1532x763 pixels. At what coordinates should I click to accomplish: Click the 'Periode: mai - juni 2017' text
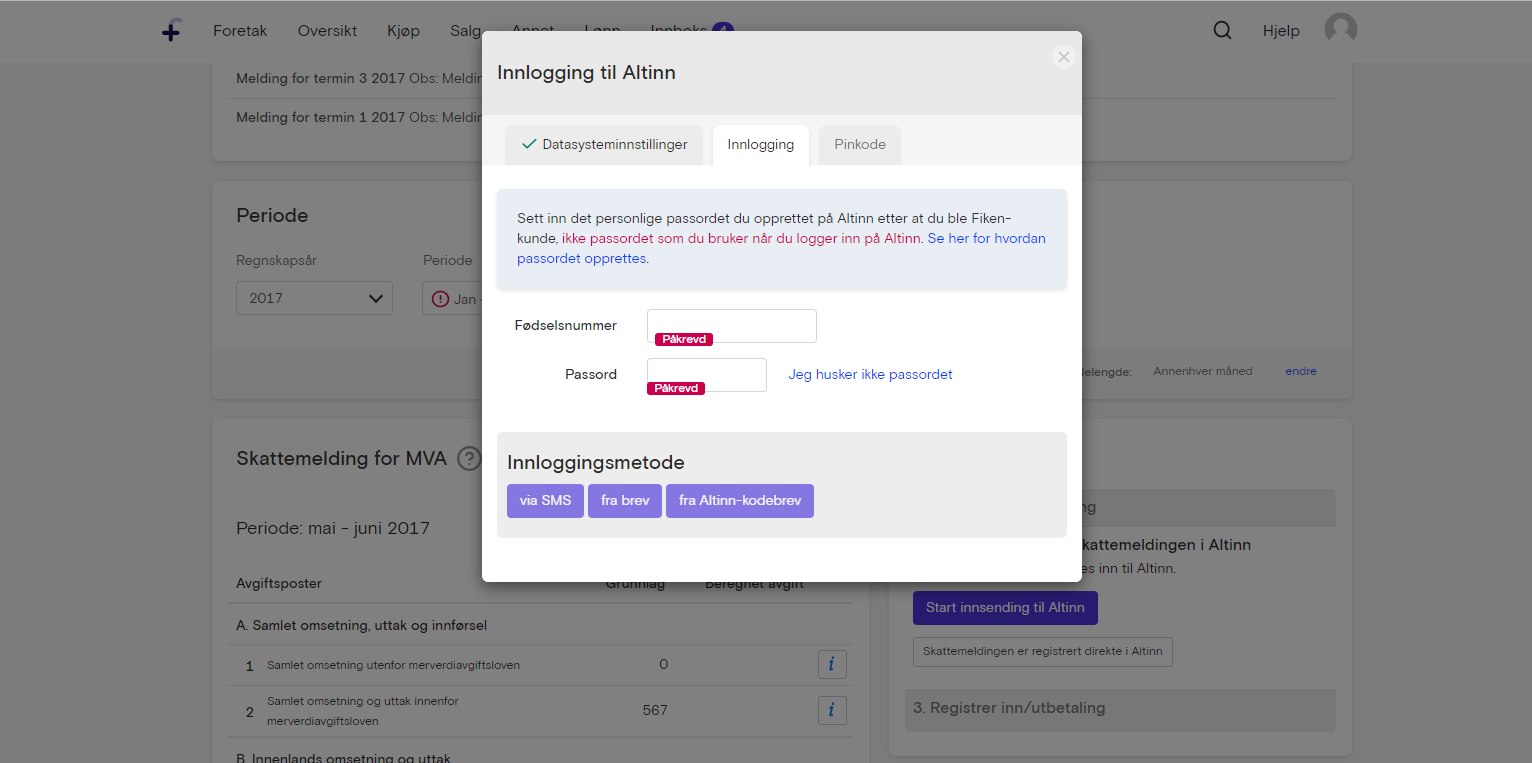333,528
